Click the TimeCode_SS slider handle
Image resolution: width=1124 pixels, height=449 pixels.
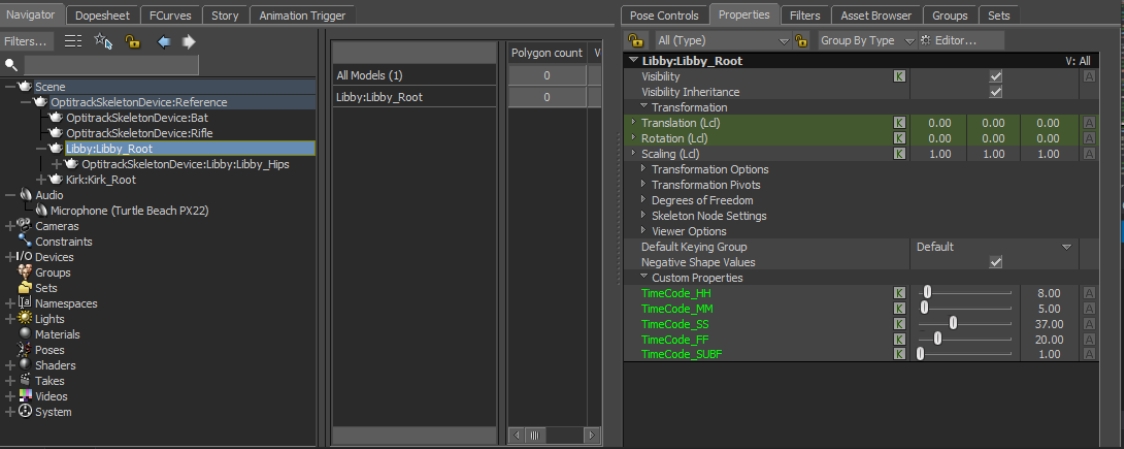(953, 323)
